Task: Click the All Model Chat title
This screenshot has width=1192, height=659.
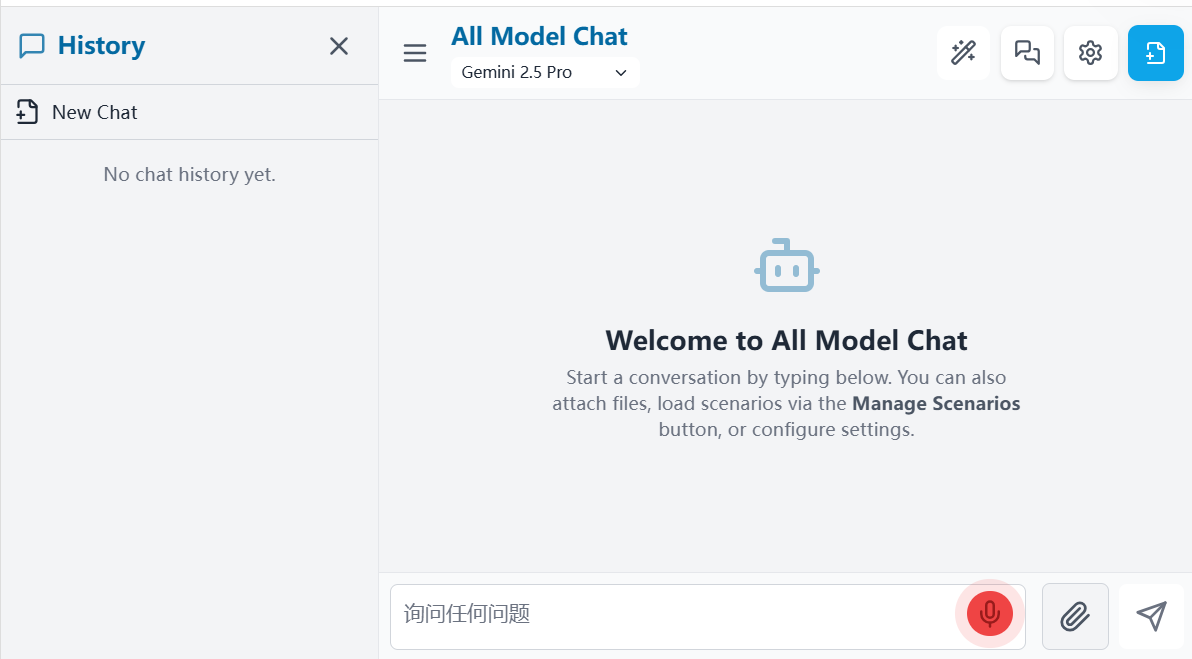Action: (x=539, y=36)
